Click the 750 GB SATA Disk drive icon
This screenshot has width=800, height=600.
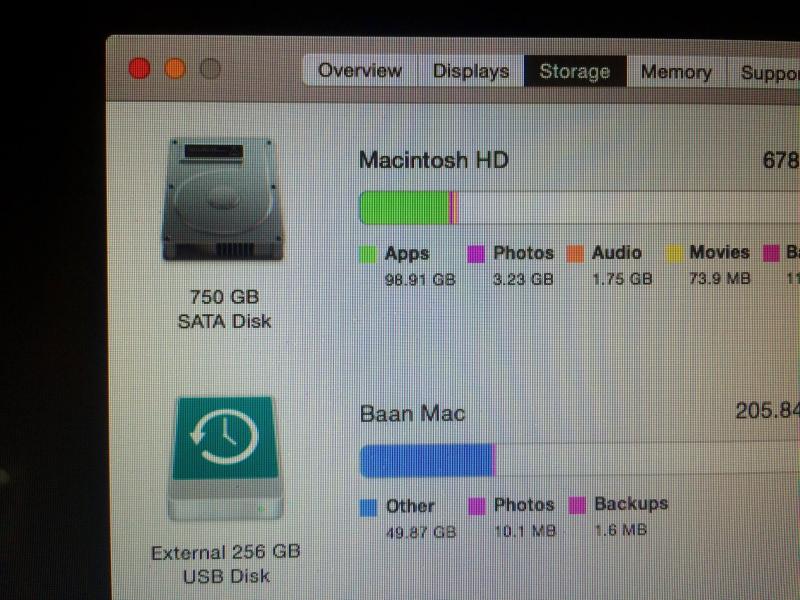click(x=223, y=199)
